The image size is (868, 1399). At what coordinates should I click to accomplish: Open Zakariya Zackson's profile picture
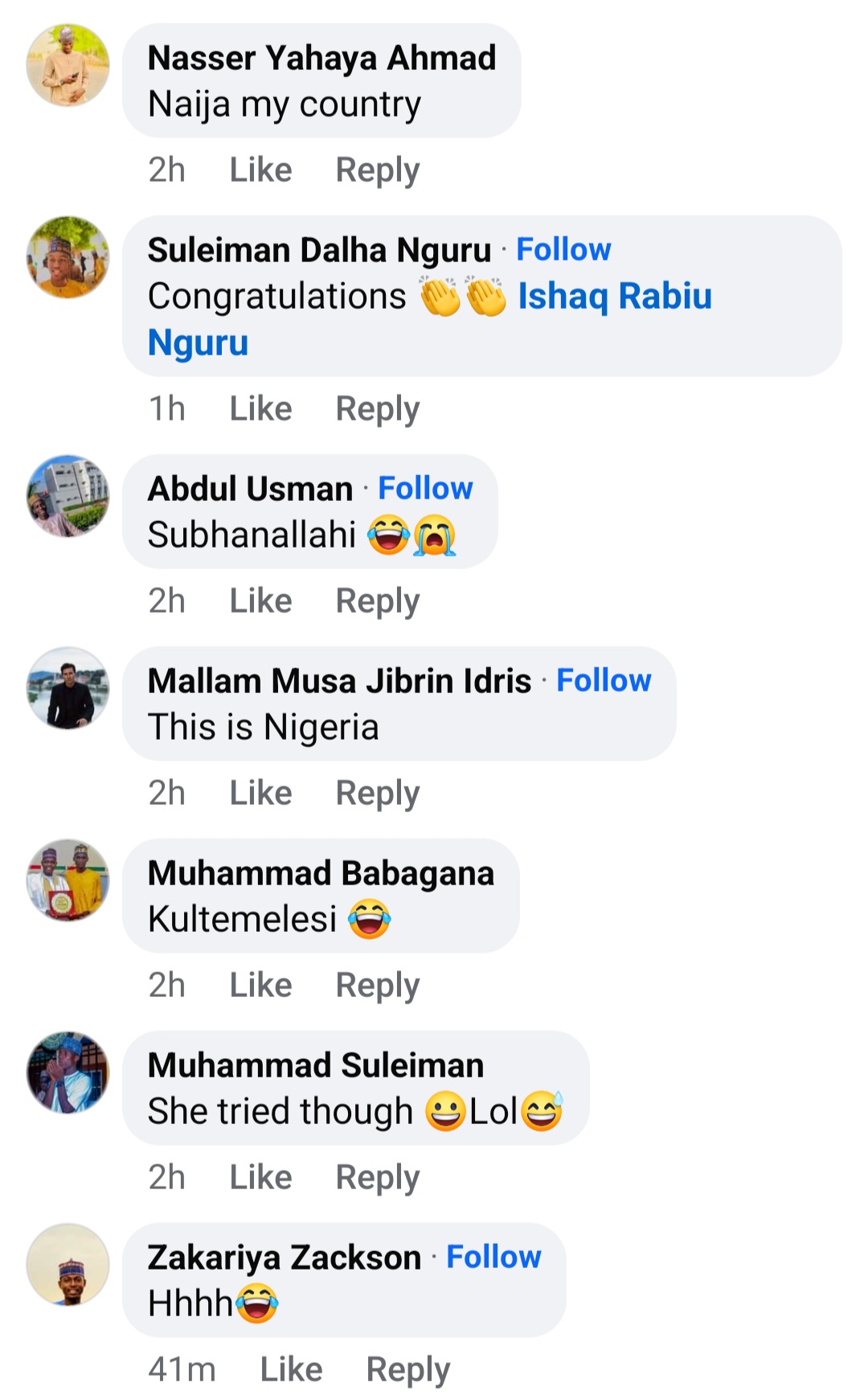(68, 1264)
